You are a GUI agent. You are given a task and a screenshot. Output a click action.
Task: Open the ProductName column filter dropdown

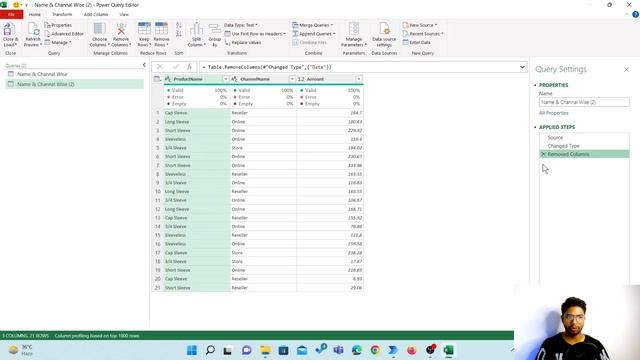coord(226,79)
